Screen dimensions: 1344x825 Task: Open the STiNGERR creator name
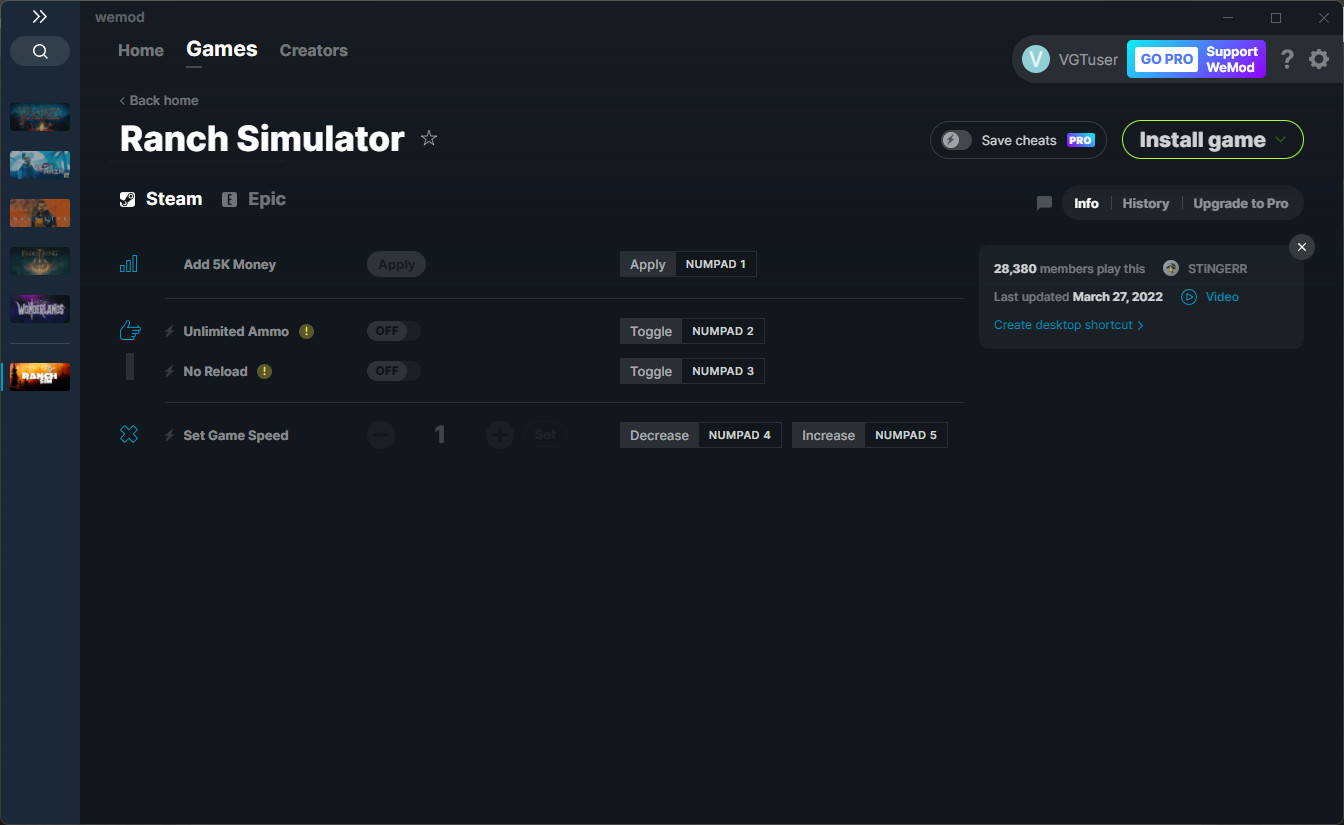click(x=1216, y=268)
